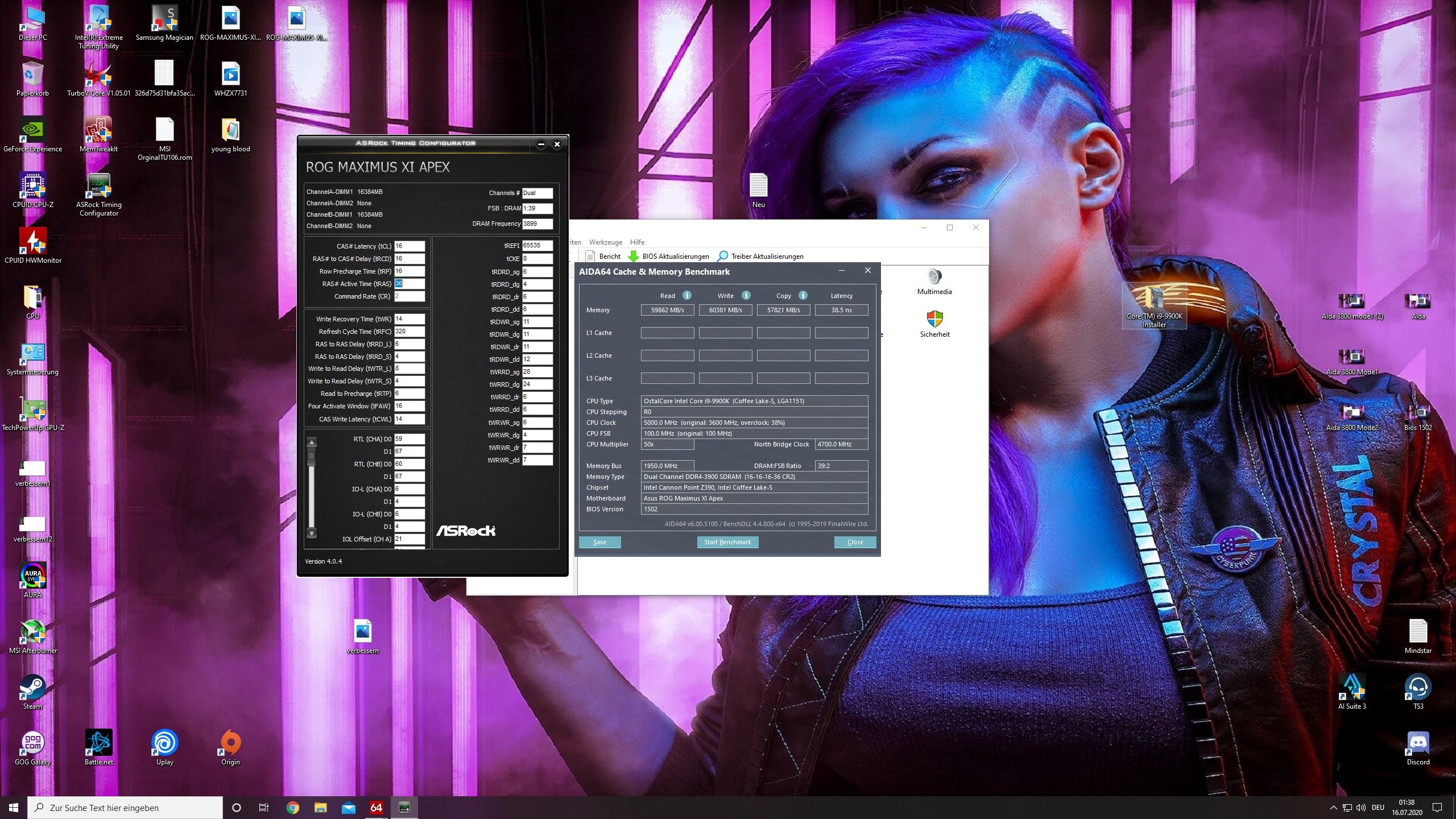This screenshot has width=1456, height=819.
Task: Open the Sicherheit shield icon
Action: (934, 320)
